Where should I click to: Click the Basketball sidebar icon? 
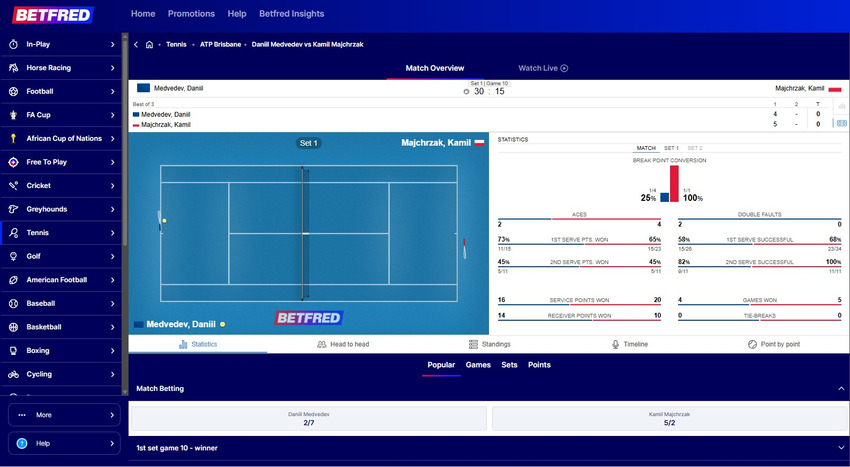pos(14,327)
